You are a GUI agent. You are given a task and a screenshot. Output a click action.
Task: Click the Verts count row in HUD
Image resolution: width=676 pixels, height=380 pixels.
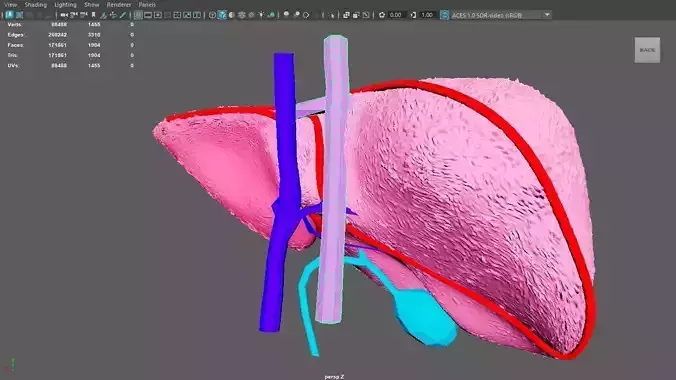[x=70, y=25]
